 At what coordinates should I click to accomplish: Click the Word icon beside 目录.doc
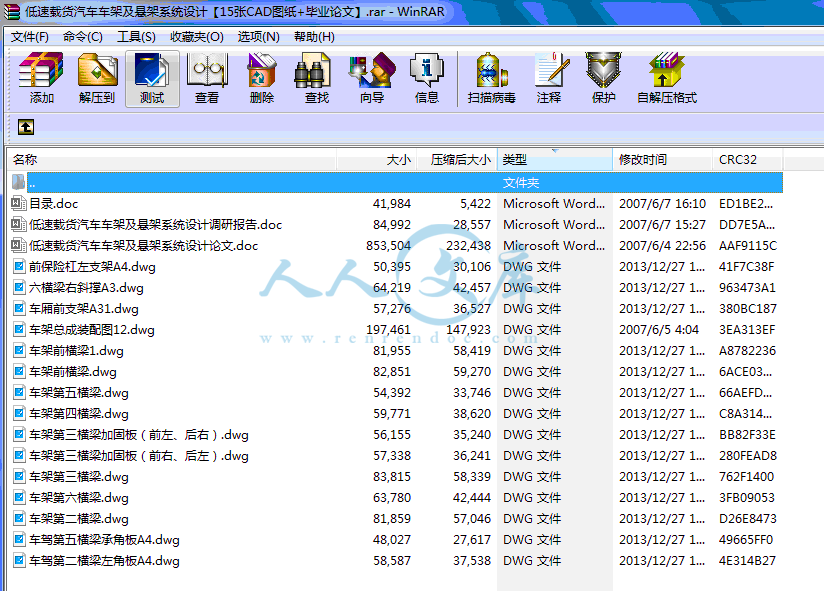click(x=18, y=203)
